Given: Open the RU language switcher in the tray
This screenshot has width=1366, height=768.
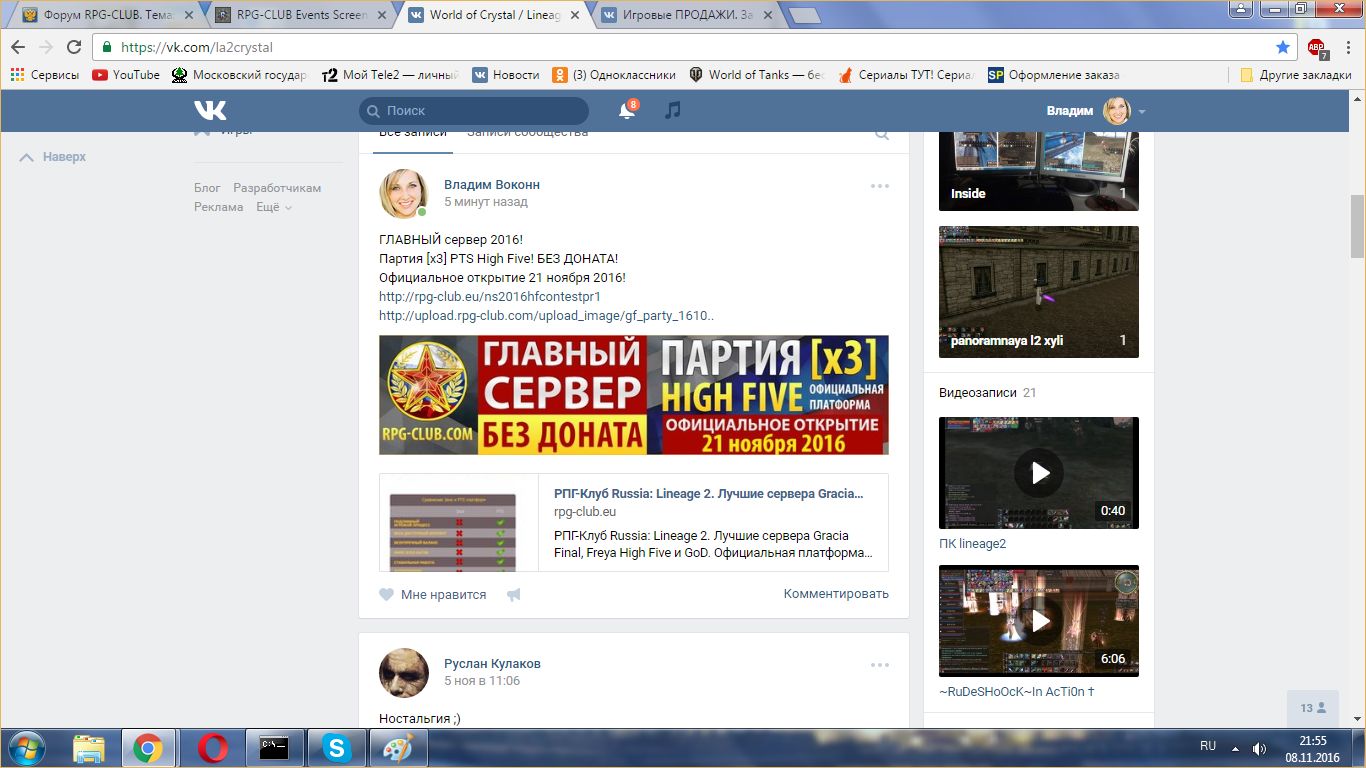Looking at the screenshot, I should click(x=1208, y=746).
